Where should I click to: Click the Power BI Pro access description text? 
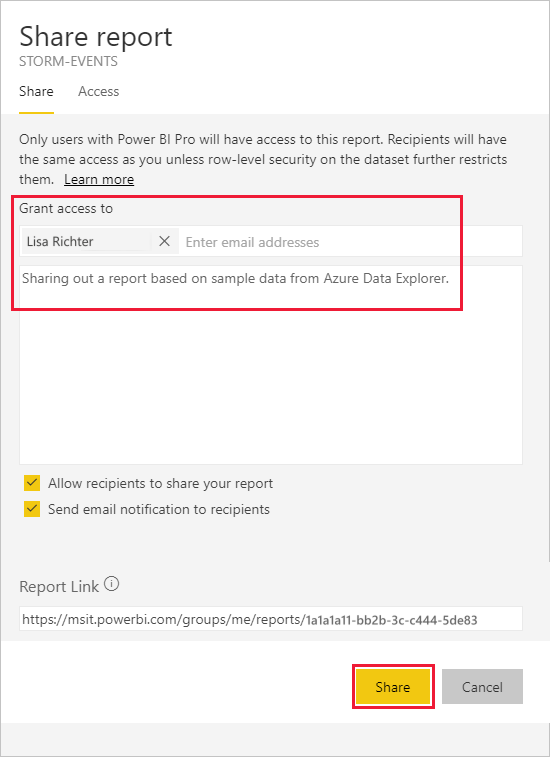263,159
